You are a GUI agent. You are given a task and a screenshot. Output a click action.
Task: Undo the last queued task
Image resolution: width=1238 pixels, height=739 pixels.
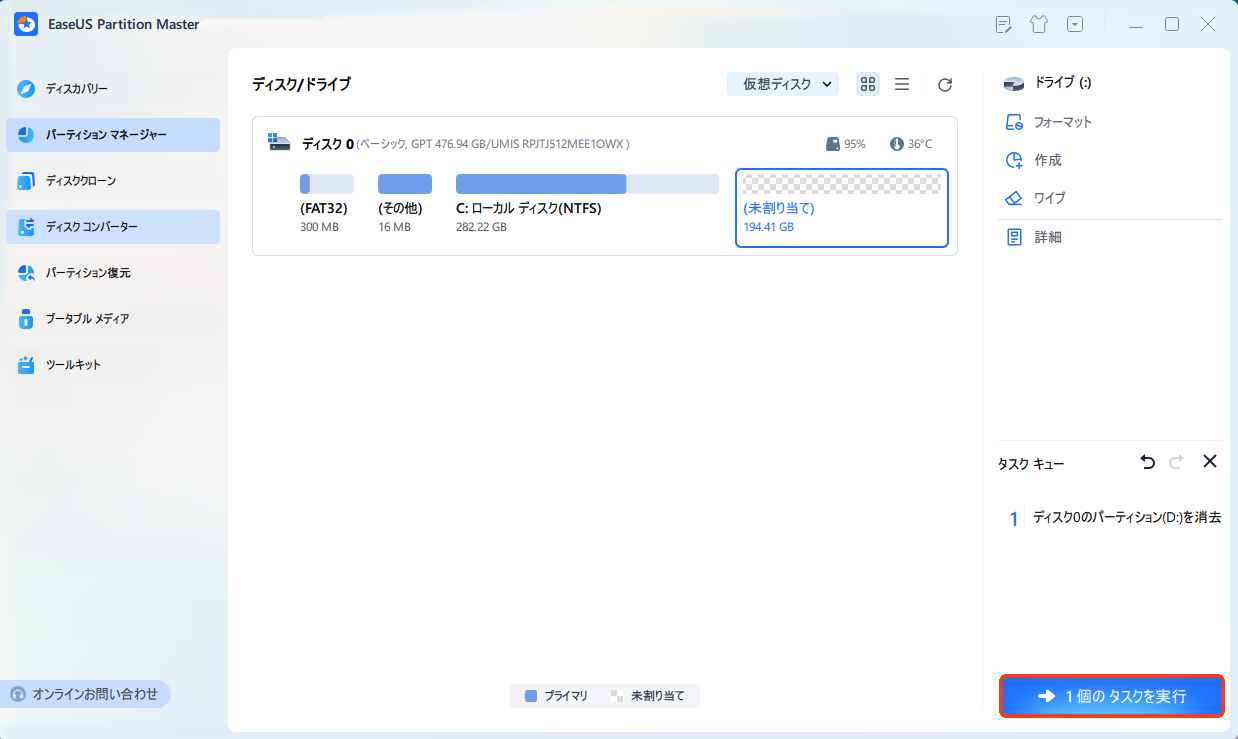[x=1147, y=462]
